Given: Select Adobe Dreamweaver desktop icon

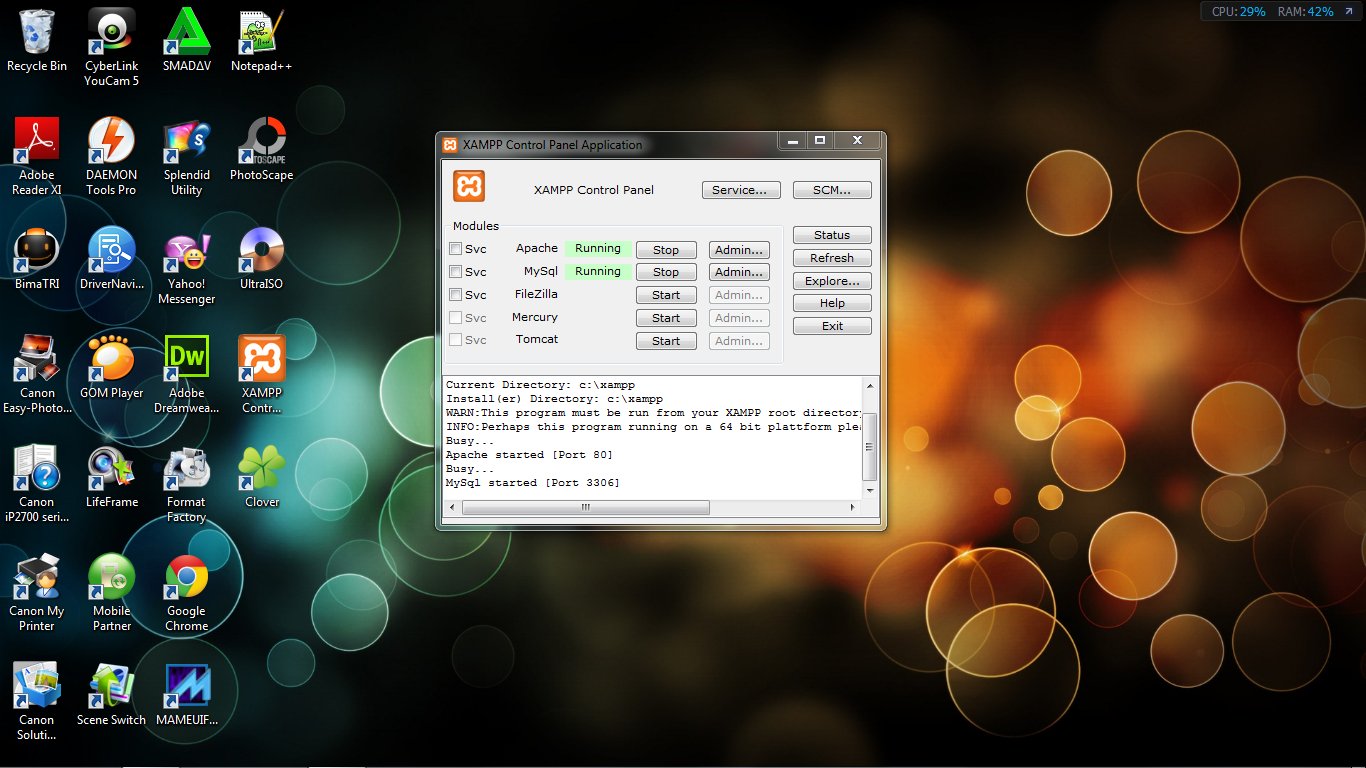Looking at the screenshot, I should coord(187,374).
